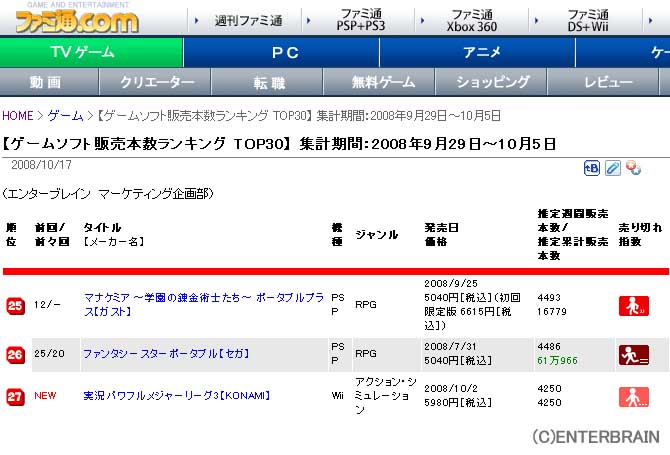Open the 無料ゲーム menu item
Image resolution: width=670 pixels, height=455 pixels.
[379, 82]
